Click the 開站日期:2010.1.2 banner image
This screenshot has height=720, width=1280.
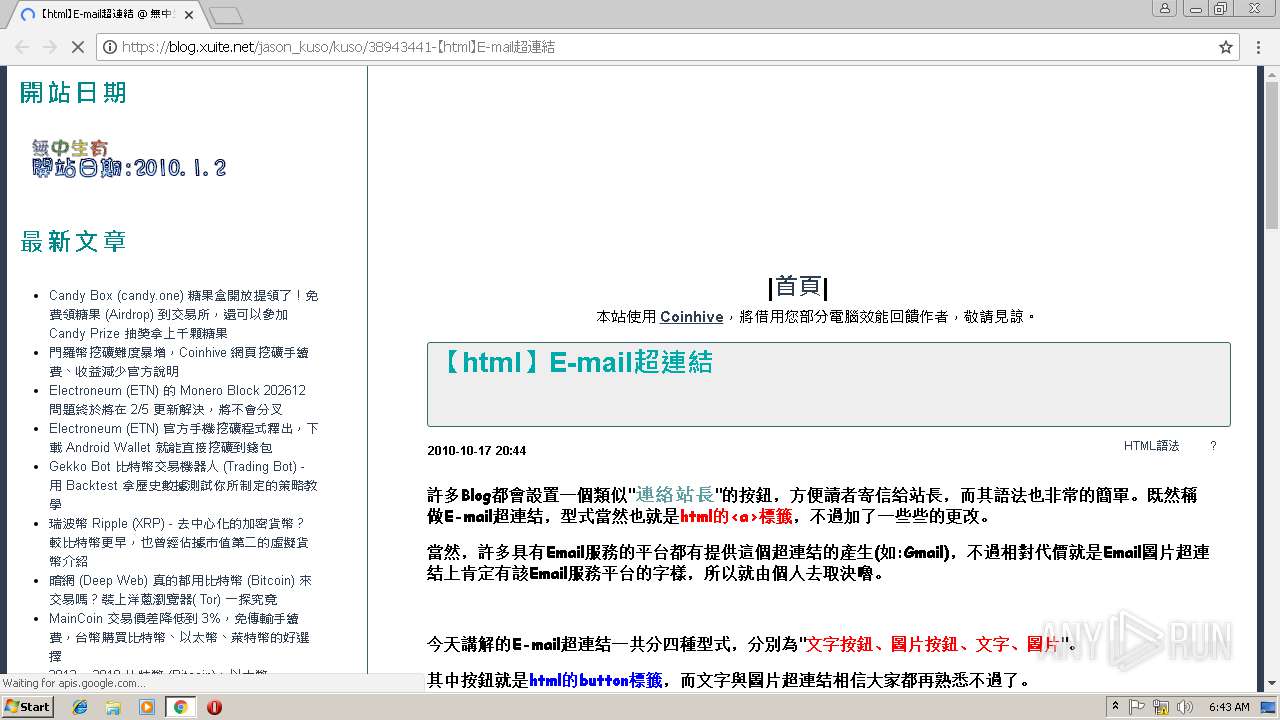tap(128, 159)
